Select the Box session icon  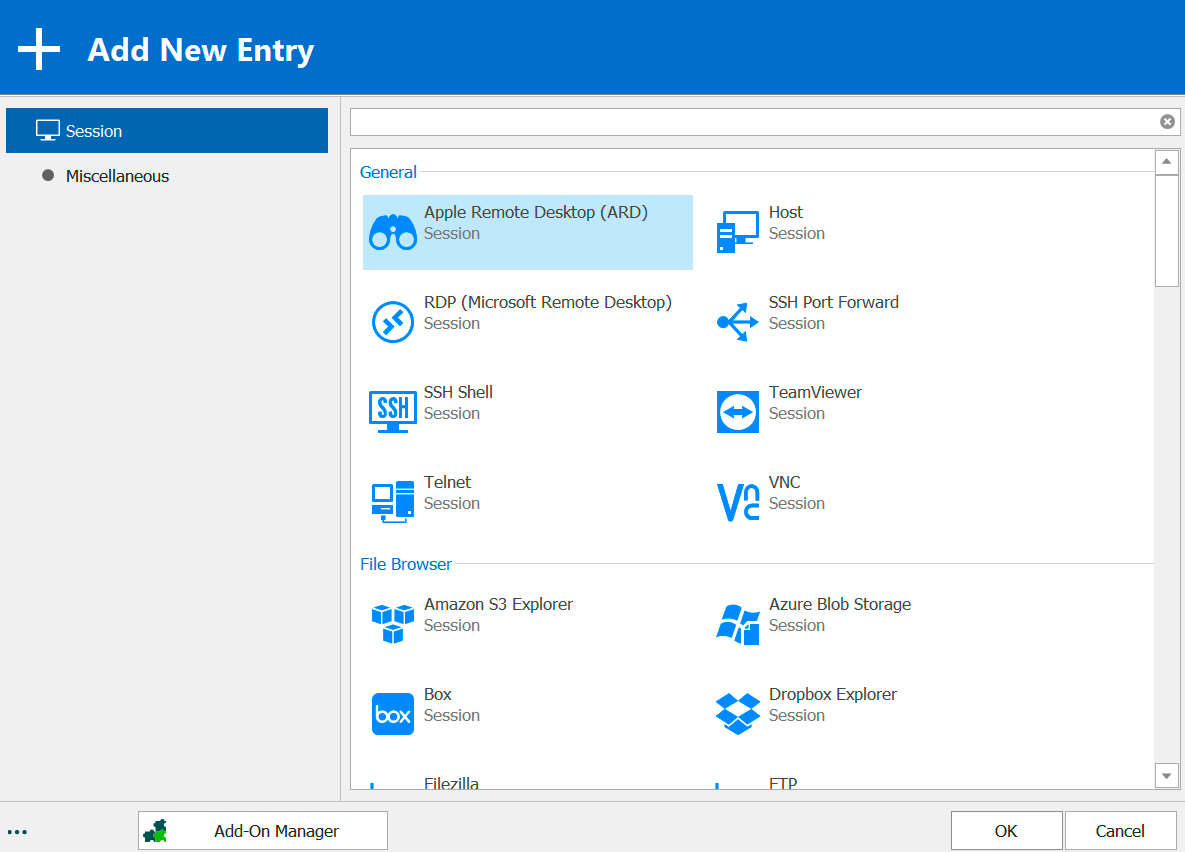coord(392,714)
